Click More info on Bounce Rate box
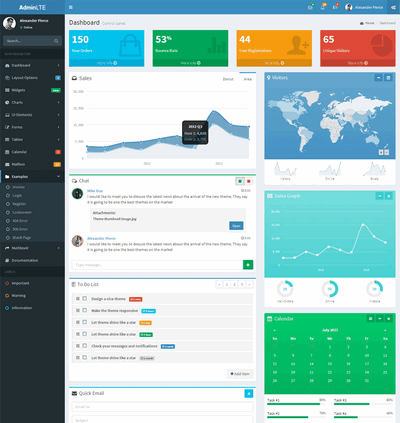 click(190, 63)
